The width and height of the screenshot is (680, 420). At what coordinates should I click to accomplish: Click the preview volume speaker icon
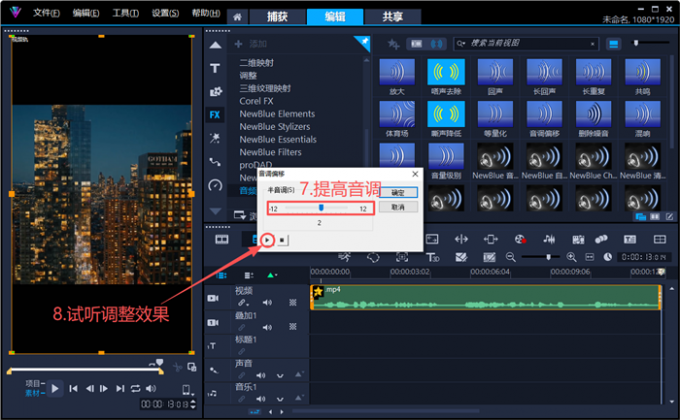click(x=151, y=389)
